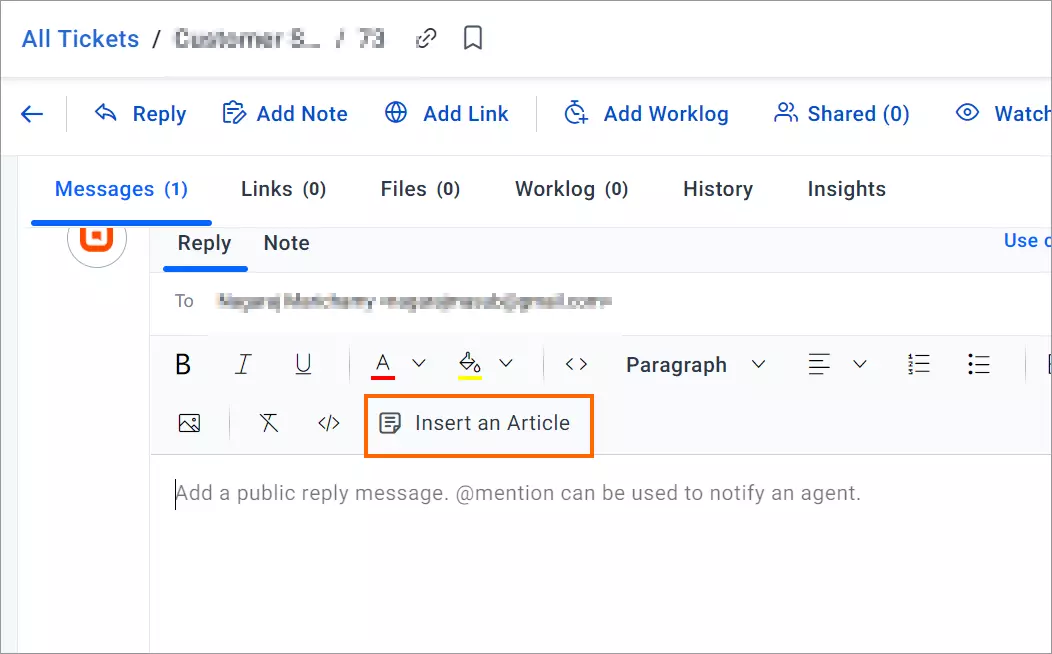
Task: Click the Use link at right
Action: [1027, 241]
